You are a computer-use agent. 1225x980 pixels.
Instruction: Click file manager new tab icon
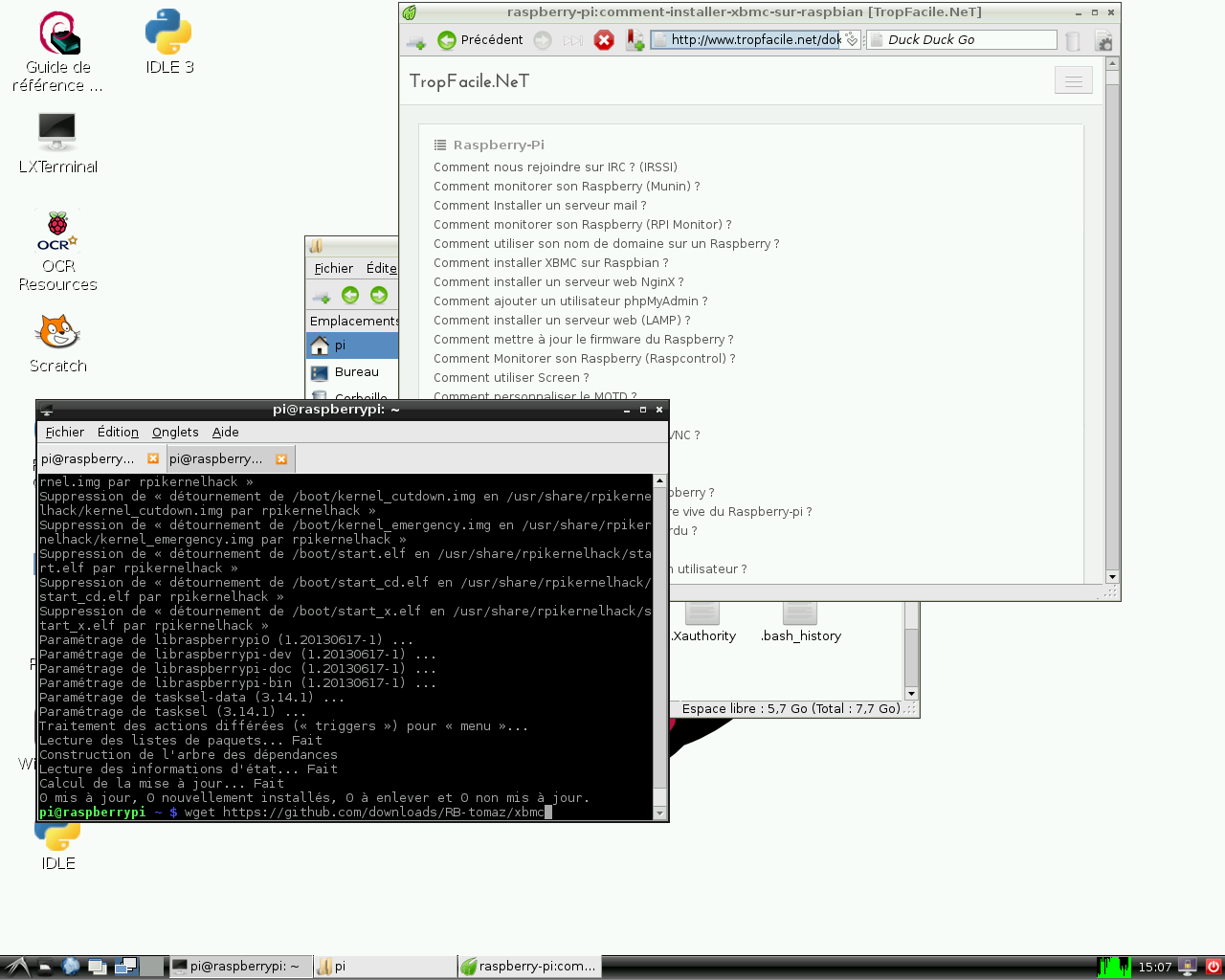tap(321, 296)
